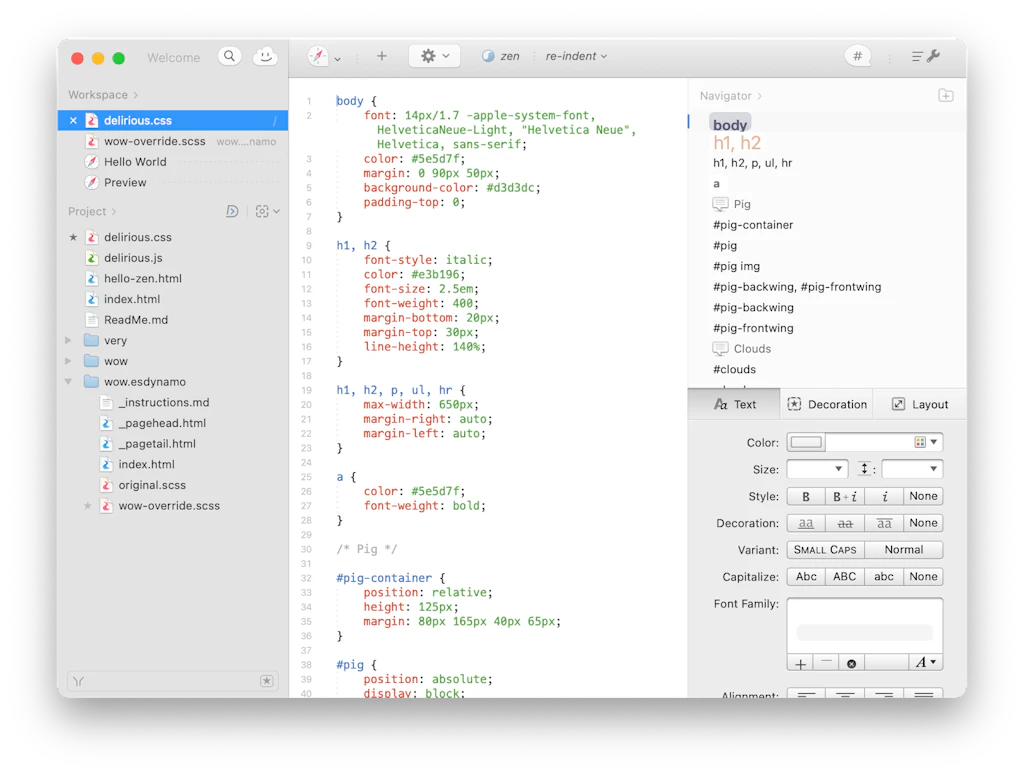The image size is (1024, 774).
Task: Apply underline decoration
Action: pyautogui.click(x=806, y=523)
